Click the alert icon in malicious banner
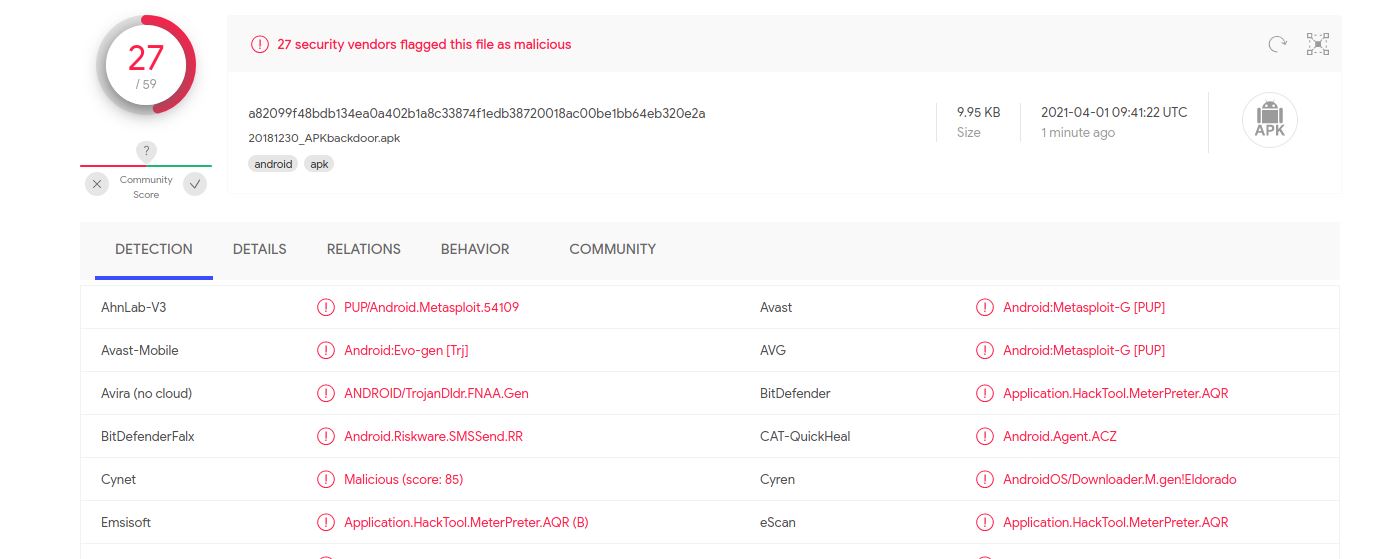1378x559 pixels. click(259, 44)
